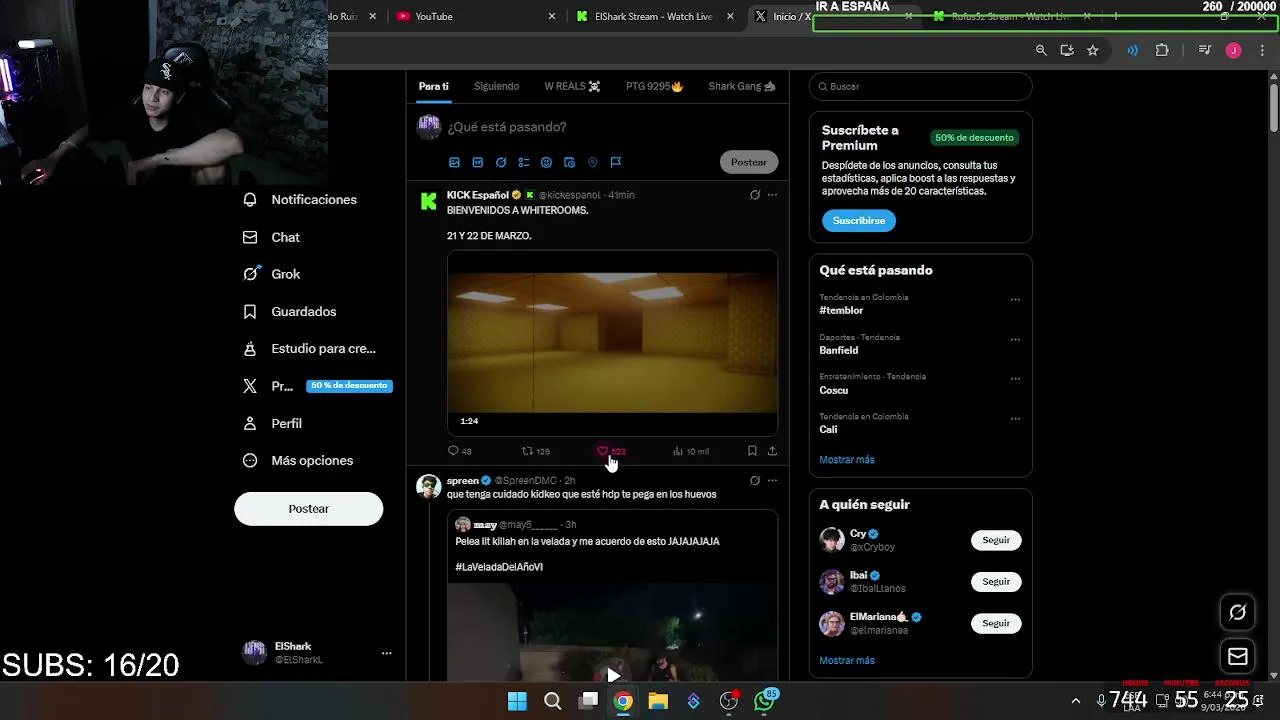Follow Ibai with Seguir button

click(x=996, y=582)
